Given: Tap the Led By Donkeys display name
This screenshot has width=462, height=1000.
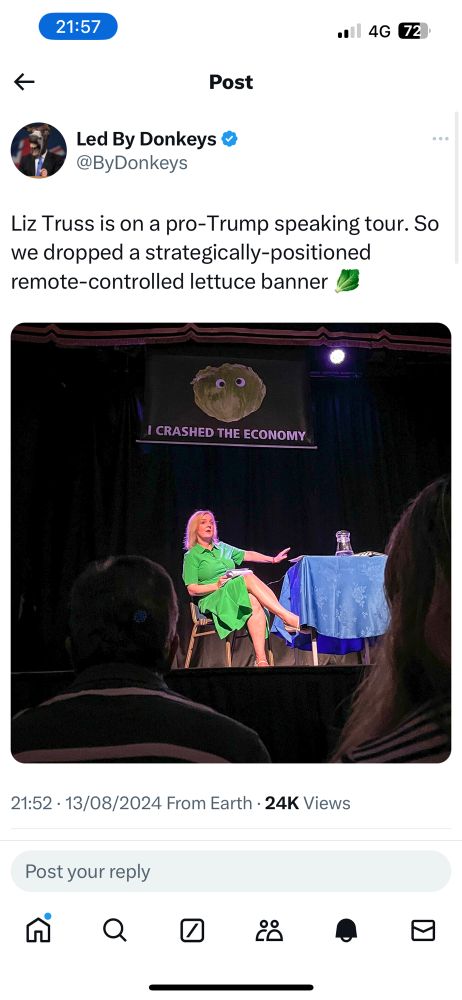Looking at the screenshot, I should (x=146, y=138).
